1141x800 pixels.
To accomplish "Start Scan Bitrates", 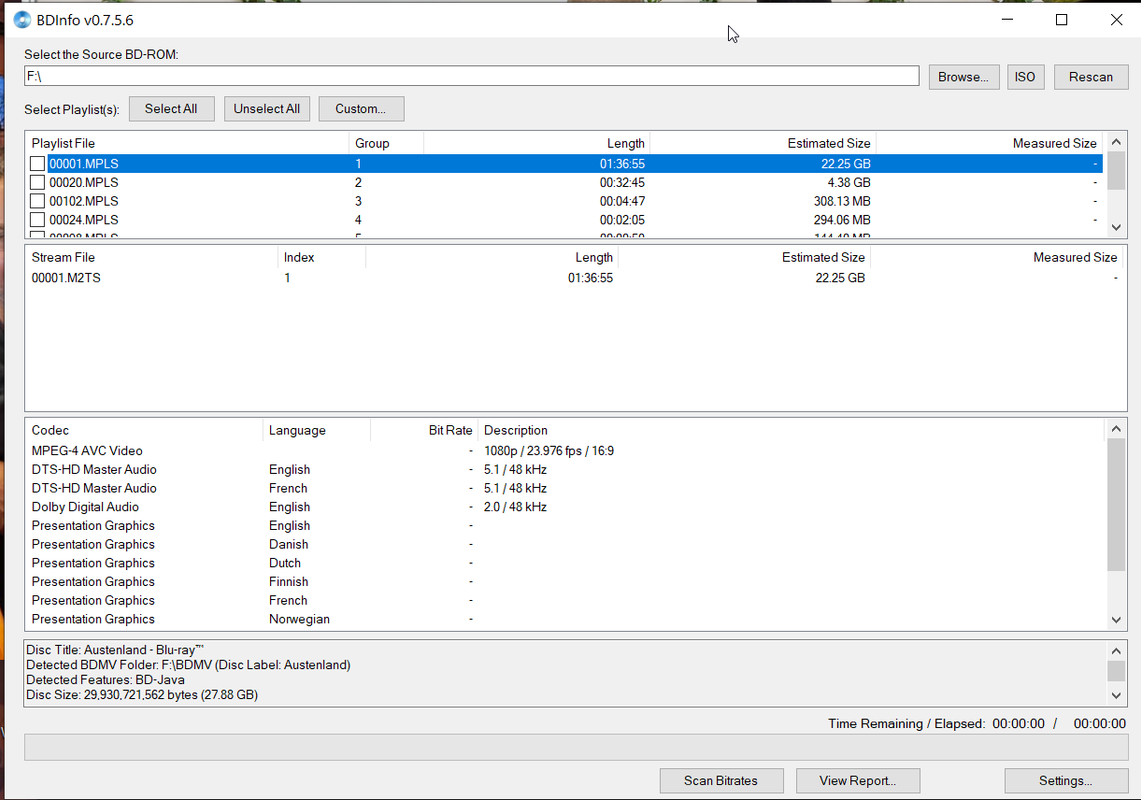I will pos(721,780).
